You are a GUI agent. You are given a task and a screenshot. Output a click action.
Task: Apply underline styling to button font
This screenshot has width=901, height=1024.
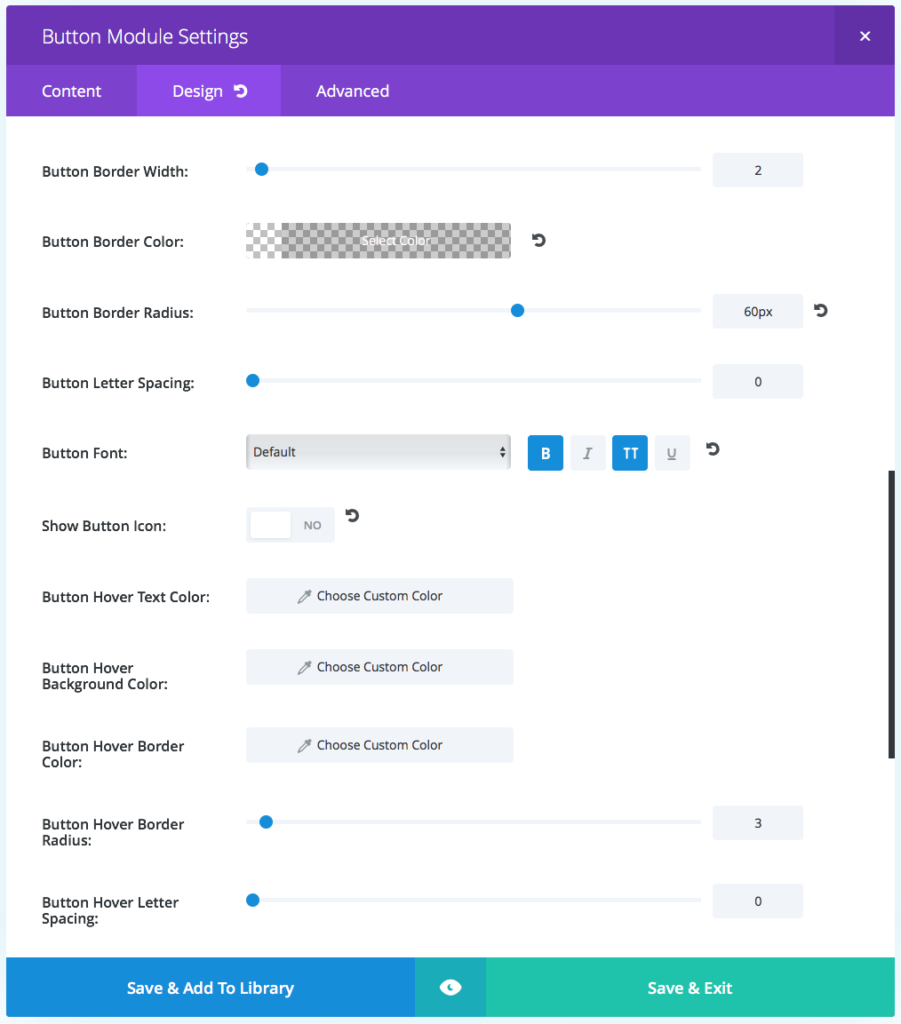(671, 452)
